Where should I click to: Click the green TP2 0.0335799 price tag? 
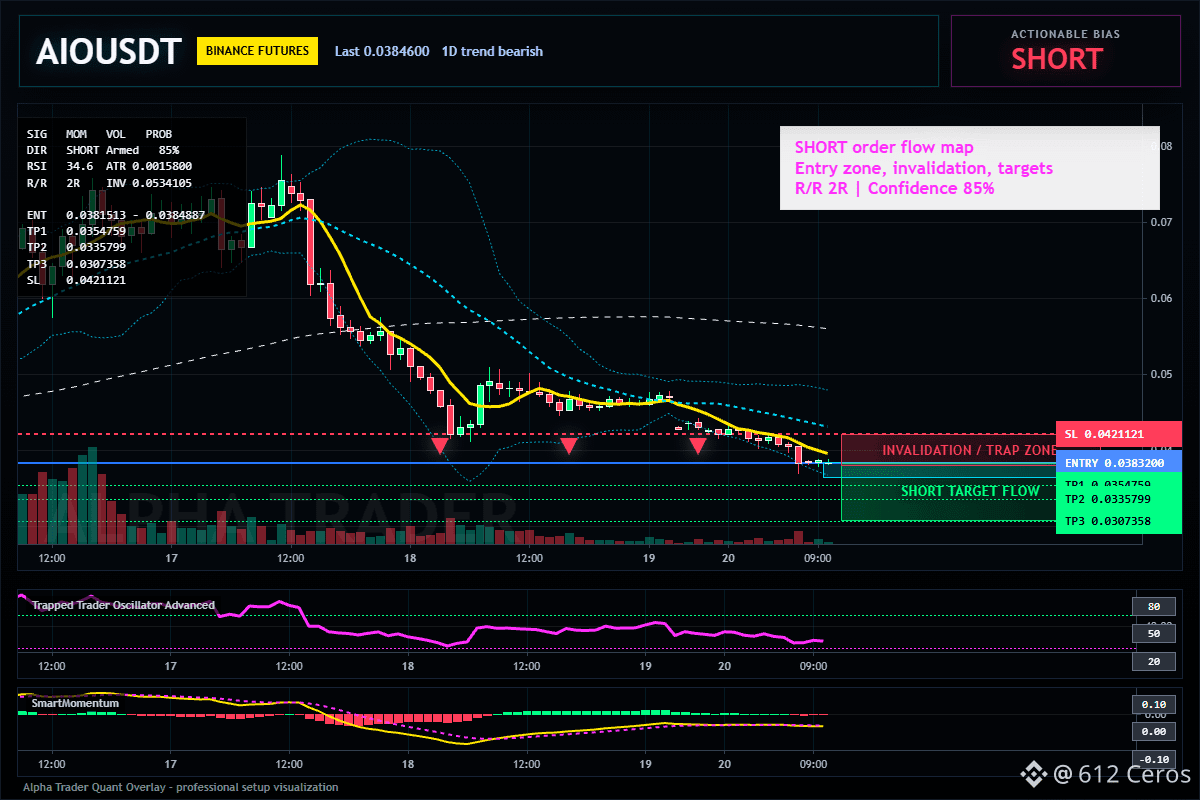pos(1119,498)
